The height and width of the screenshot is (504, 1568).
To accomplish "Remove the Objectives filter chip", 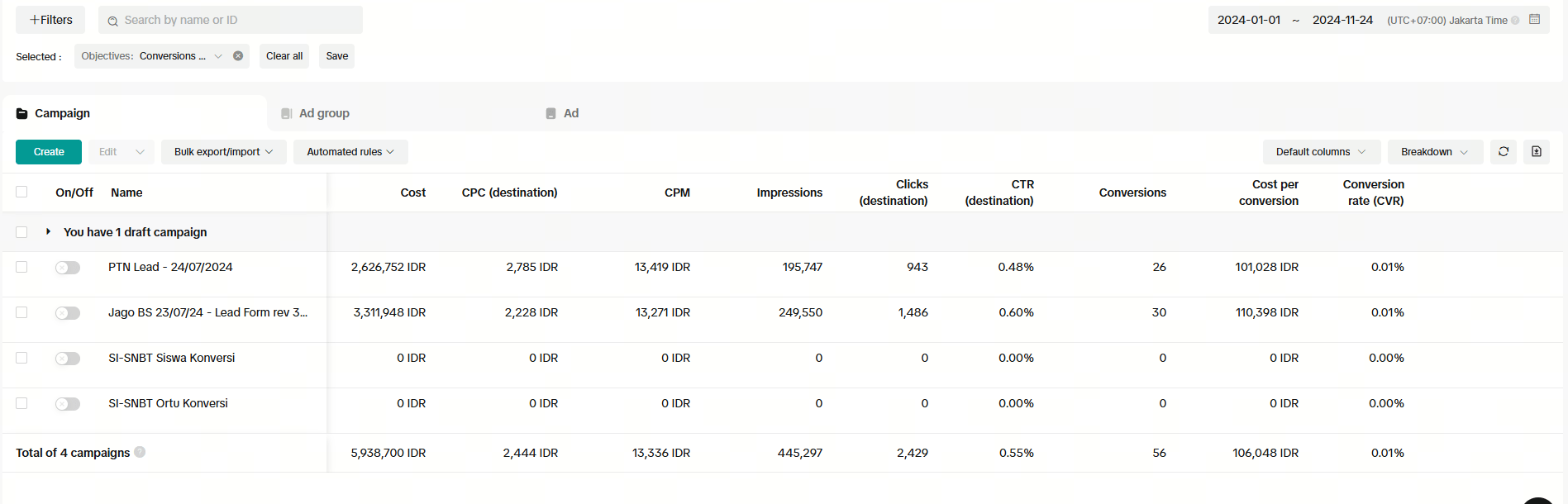I will pyautogui.click(x=238, y=56).
